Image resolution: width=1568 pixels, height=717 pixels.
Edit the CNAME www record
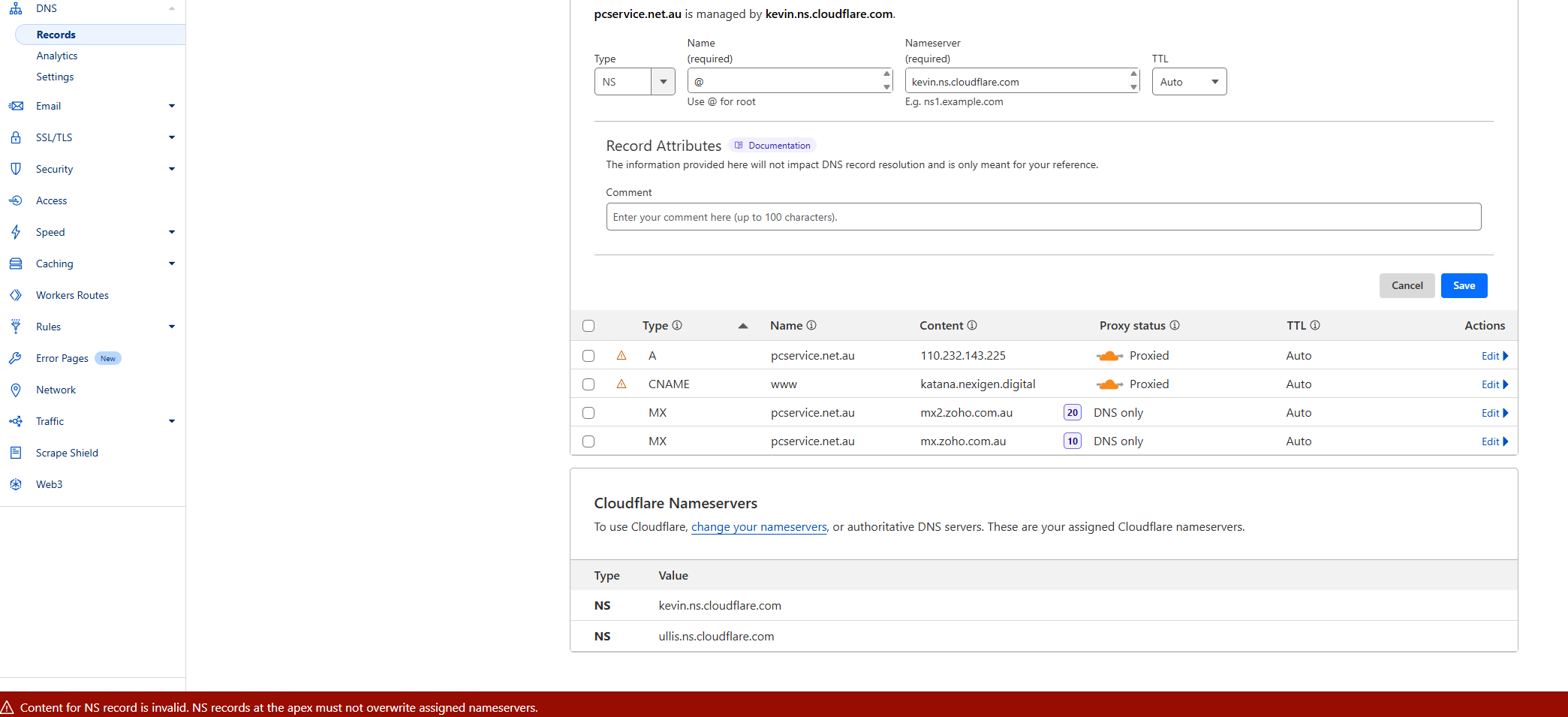[x=1494, y=384]
